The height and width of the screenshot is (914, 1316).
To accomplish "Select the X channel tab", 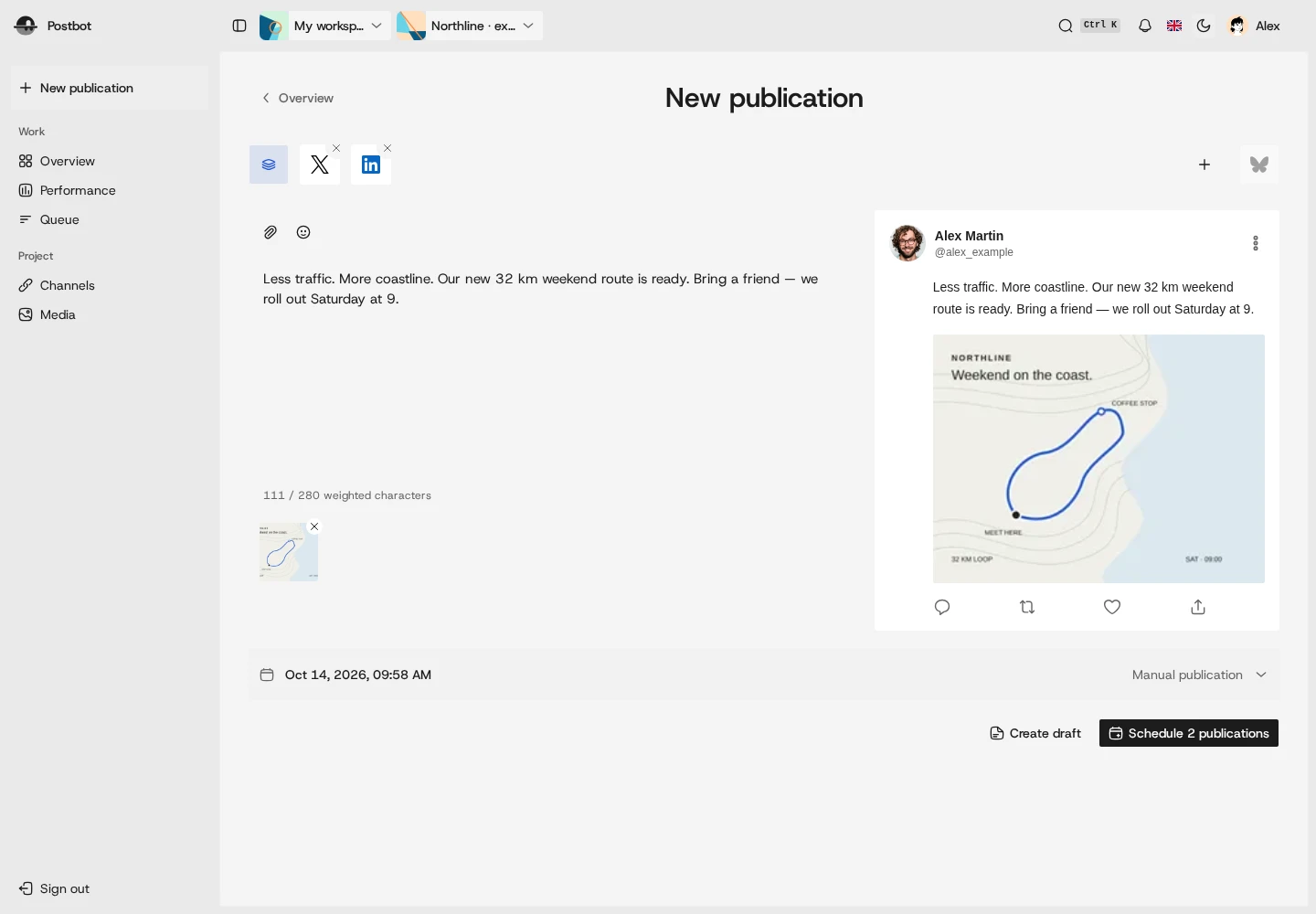I will click(x=320, y=165).
